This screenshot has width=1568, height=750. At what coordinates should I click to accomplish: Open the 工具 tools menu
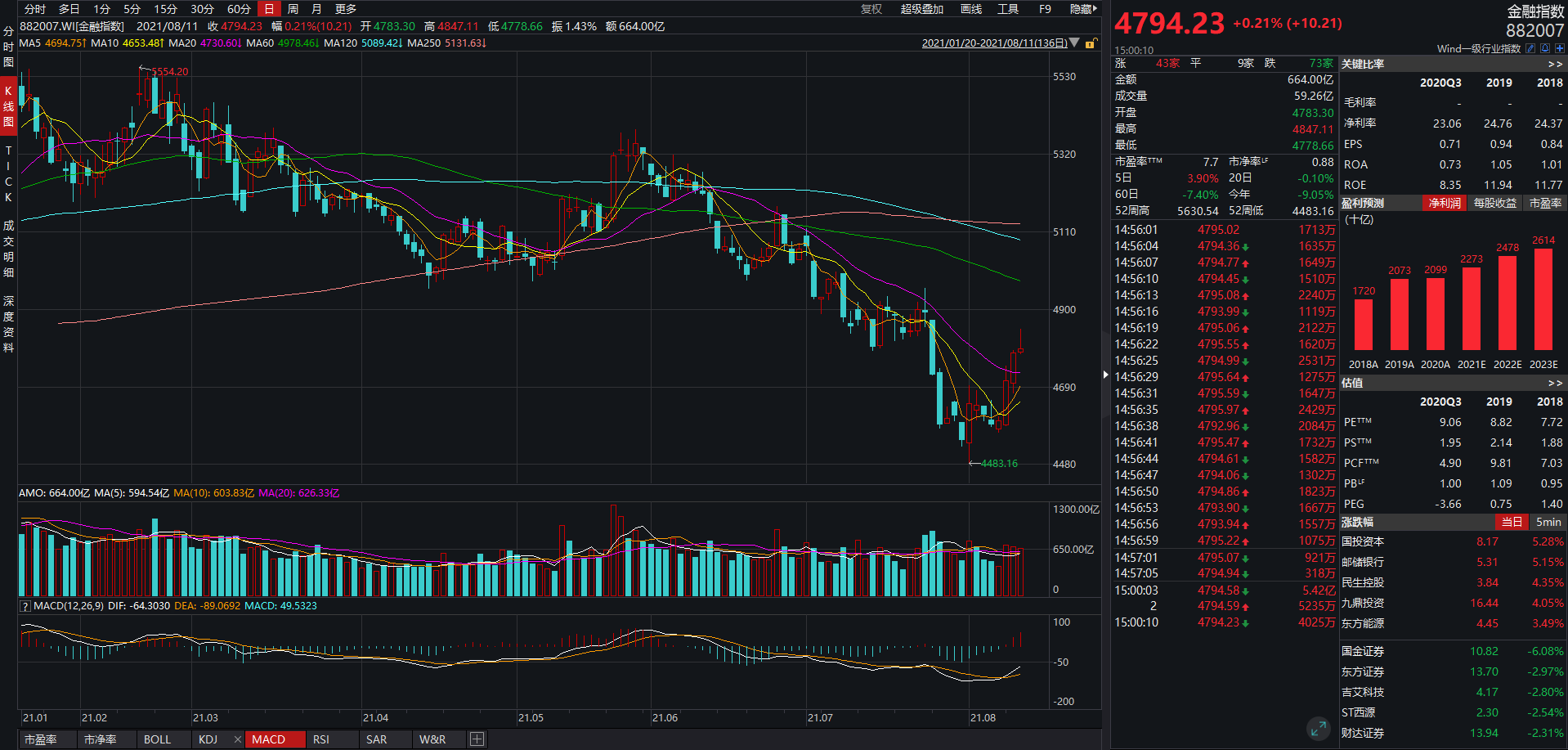[x=1008, y=9]
